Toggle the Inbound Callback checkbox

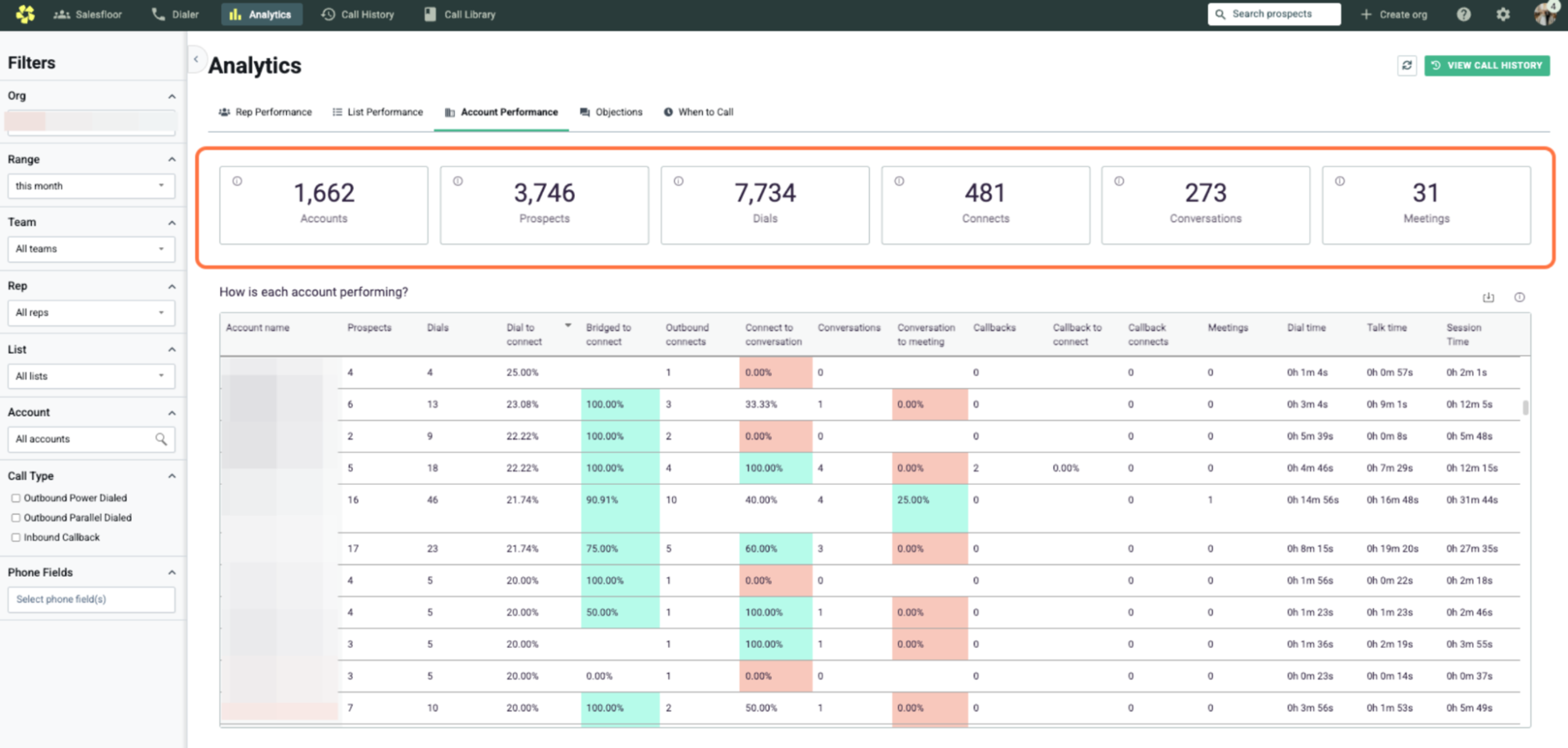[16, 537]
